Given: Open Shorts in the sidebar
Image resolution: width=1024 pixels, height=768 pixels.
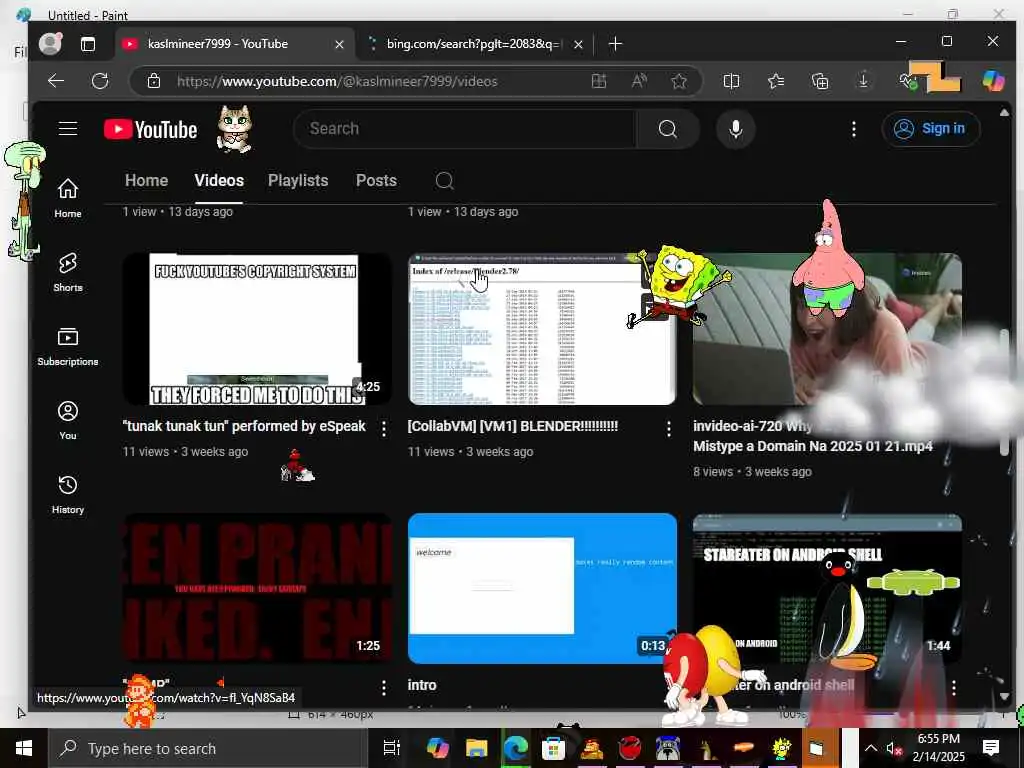Looking at the screenshot, I should [x=68, y=272].
